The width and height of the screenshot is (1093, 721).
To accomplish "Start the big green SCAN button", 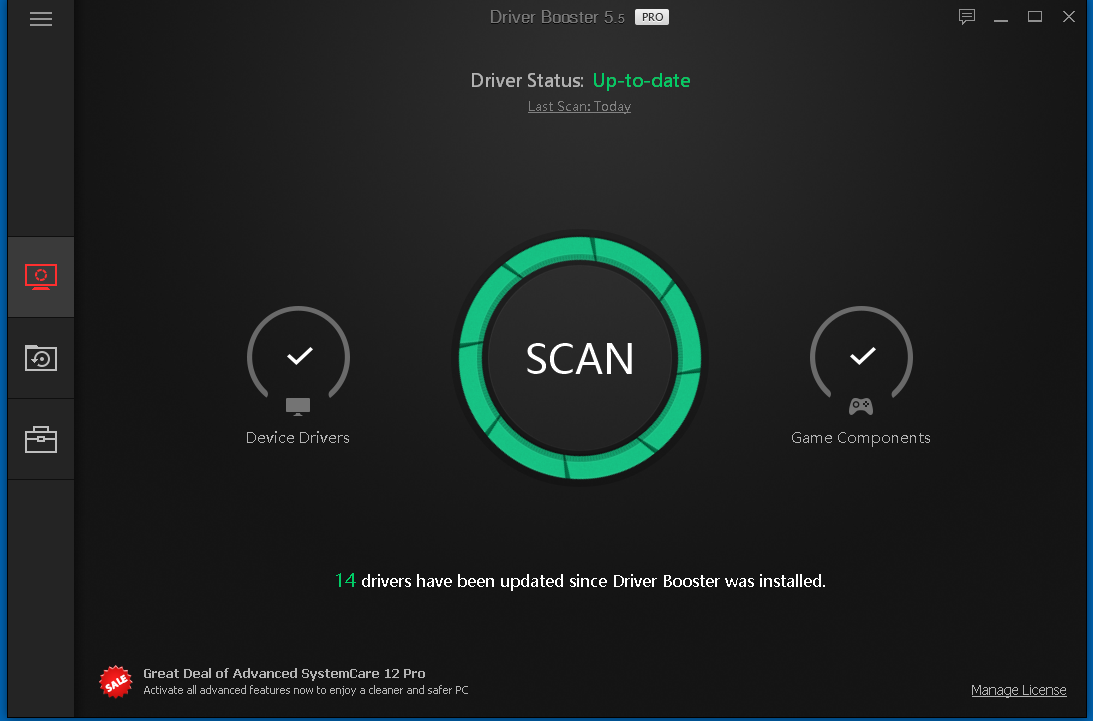I will click(580, 358).
